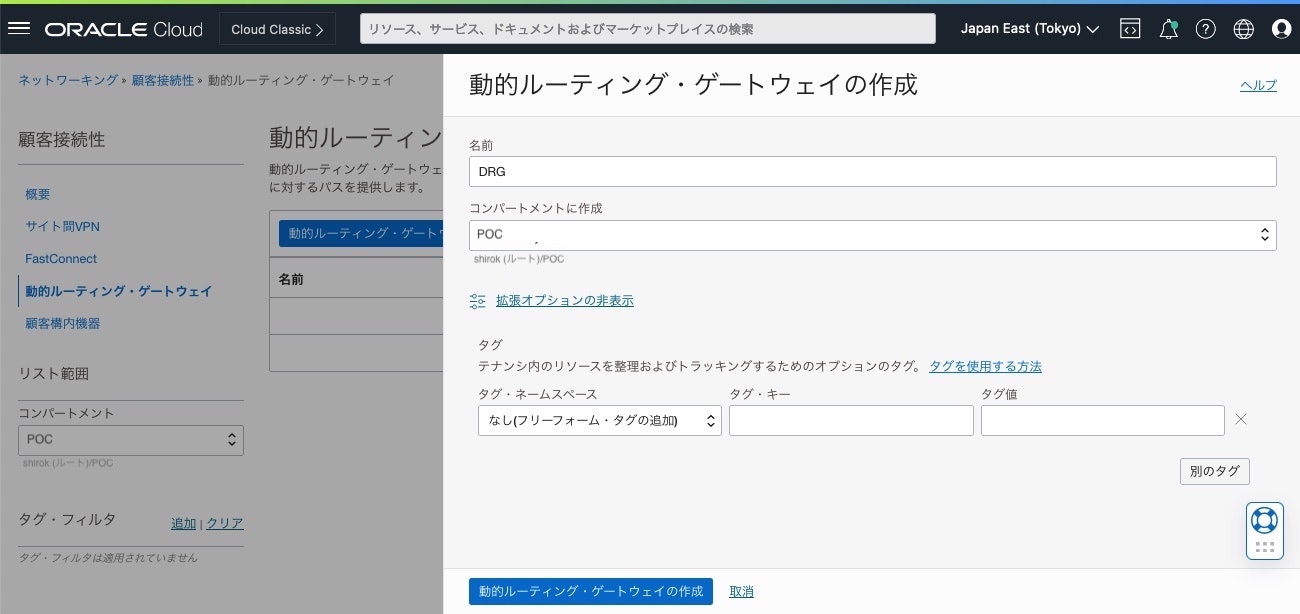Click the リスト範囲 heading
The width and height of the screenshot is (1300, 614).
pyautogui.click(x=53, y=373)
